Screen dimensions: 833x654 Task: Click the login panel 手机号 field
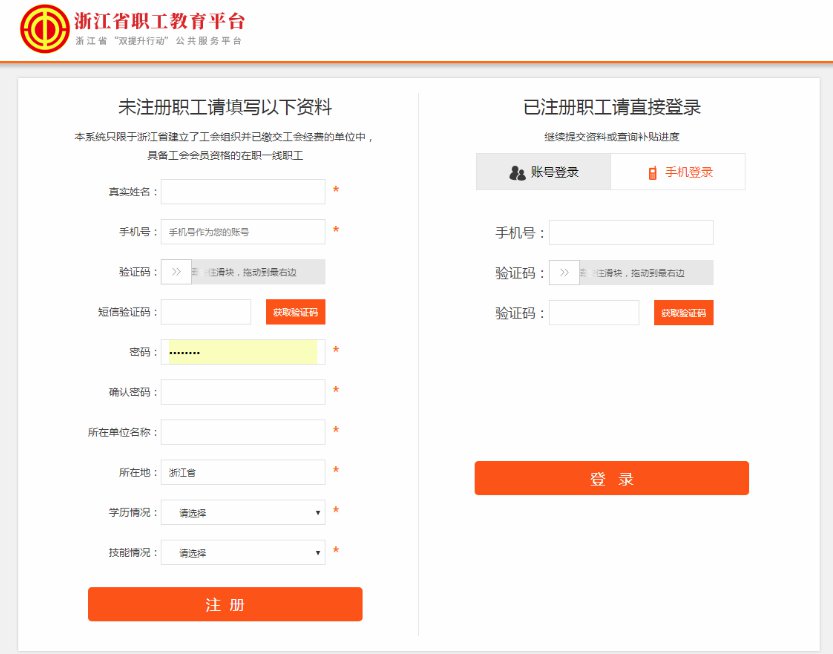(x=631, y=233)
